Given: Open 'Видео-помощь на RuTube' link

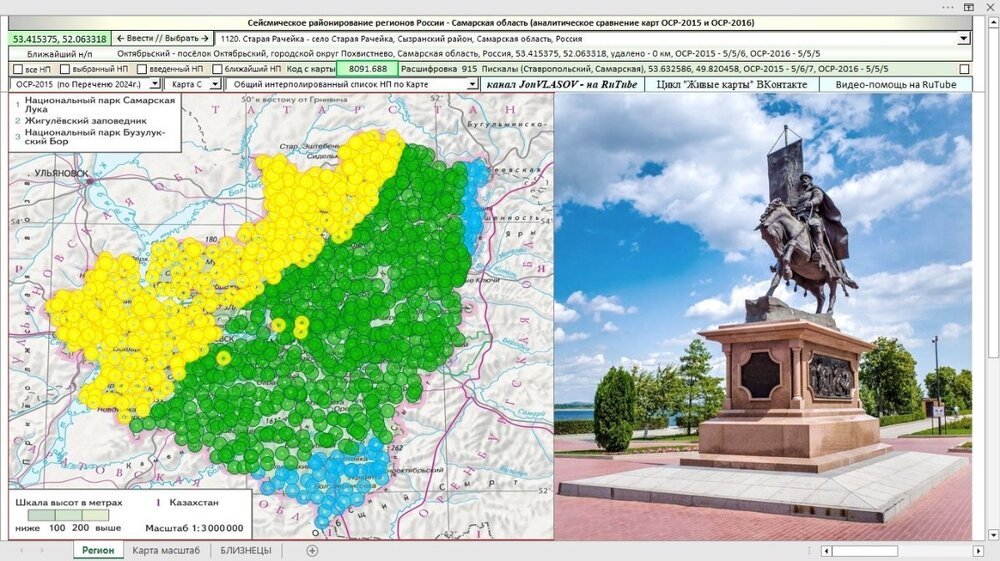Looking at the screenshot, I should [x=895, y=84].
